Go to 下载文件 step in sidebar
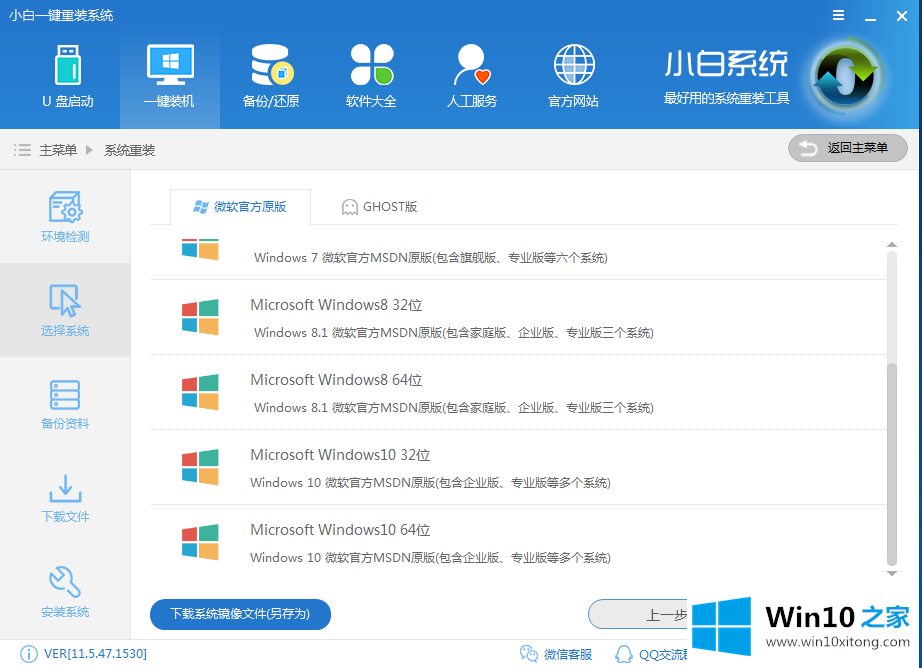922x668 pixels. click(x=65, y=498)
